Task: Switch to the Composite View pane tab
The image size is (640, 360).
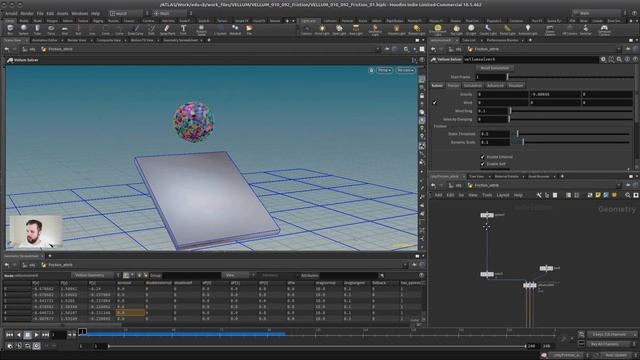Action: pyautogui.click(x=108, y=40)
